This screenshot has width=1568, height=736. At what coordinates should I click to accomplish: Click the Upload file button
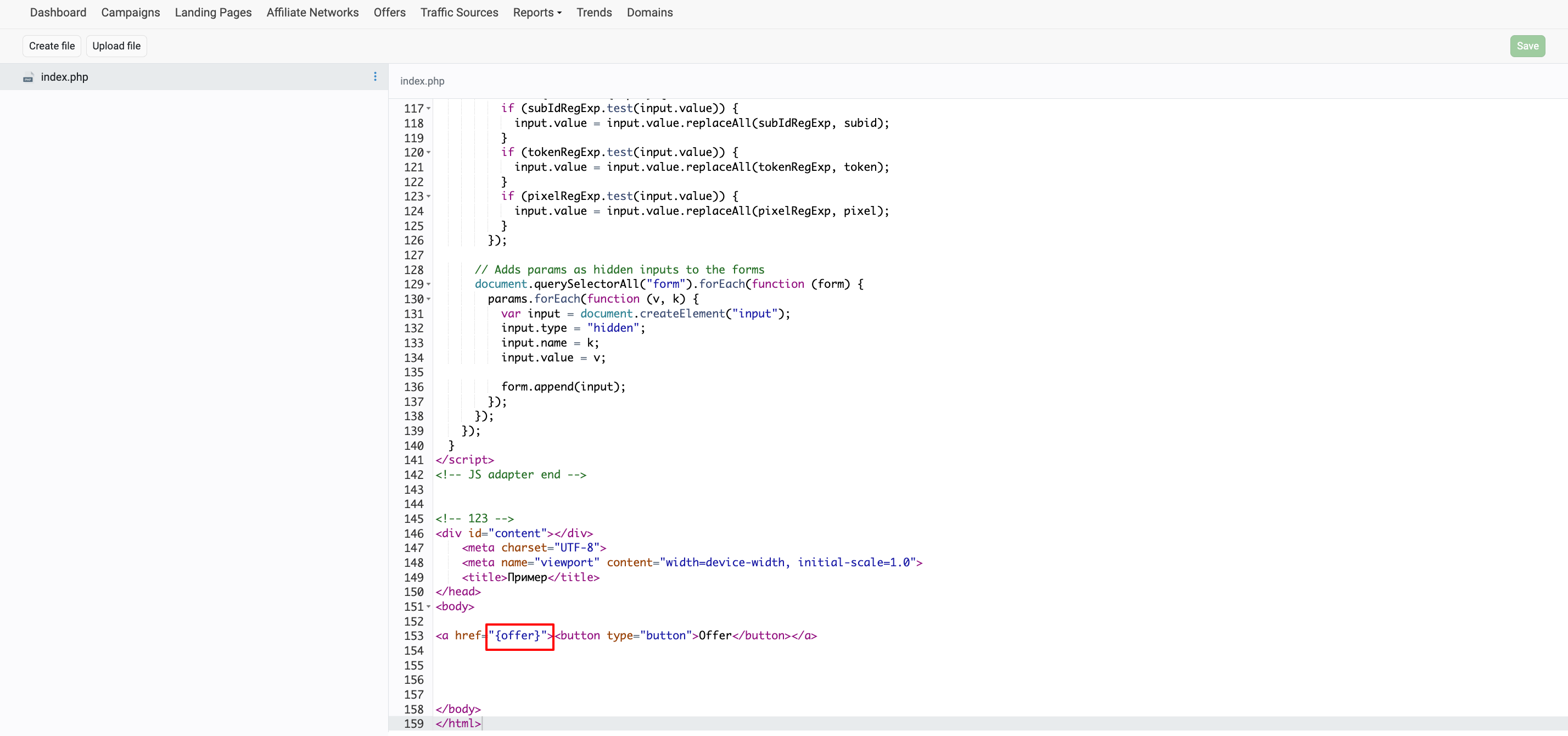tap(116, 46)
